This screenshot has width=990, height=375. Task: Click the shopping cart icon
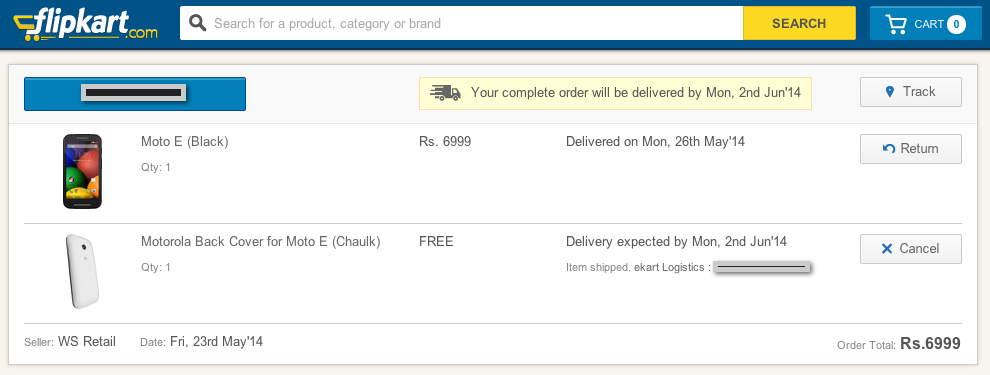click(896, 25)
